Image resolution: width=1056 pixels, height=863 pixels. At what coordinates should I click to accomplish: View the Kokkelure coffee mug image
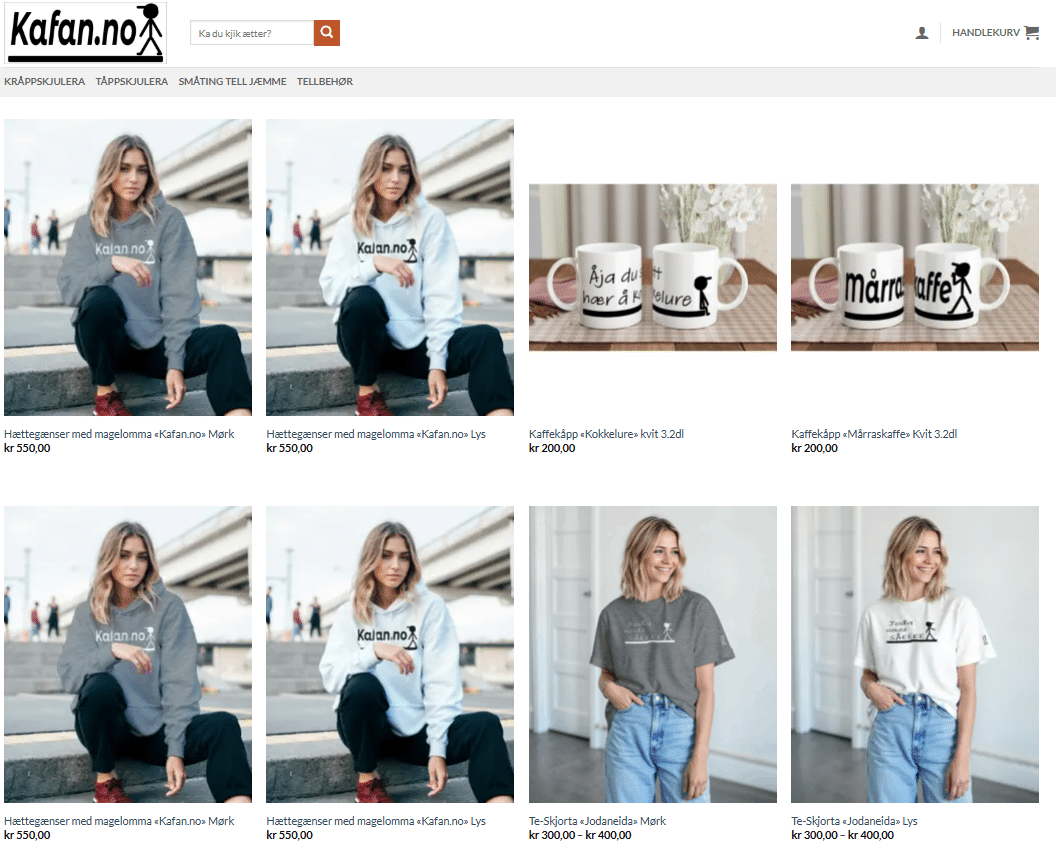[652, 267]
